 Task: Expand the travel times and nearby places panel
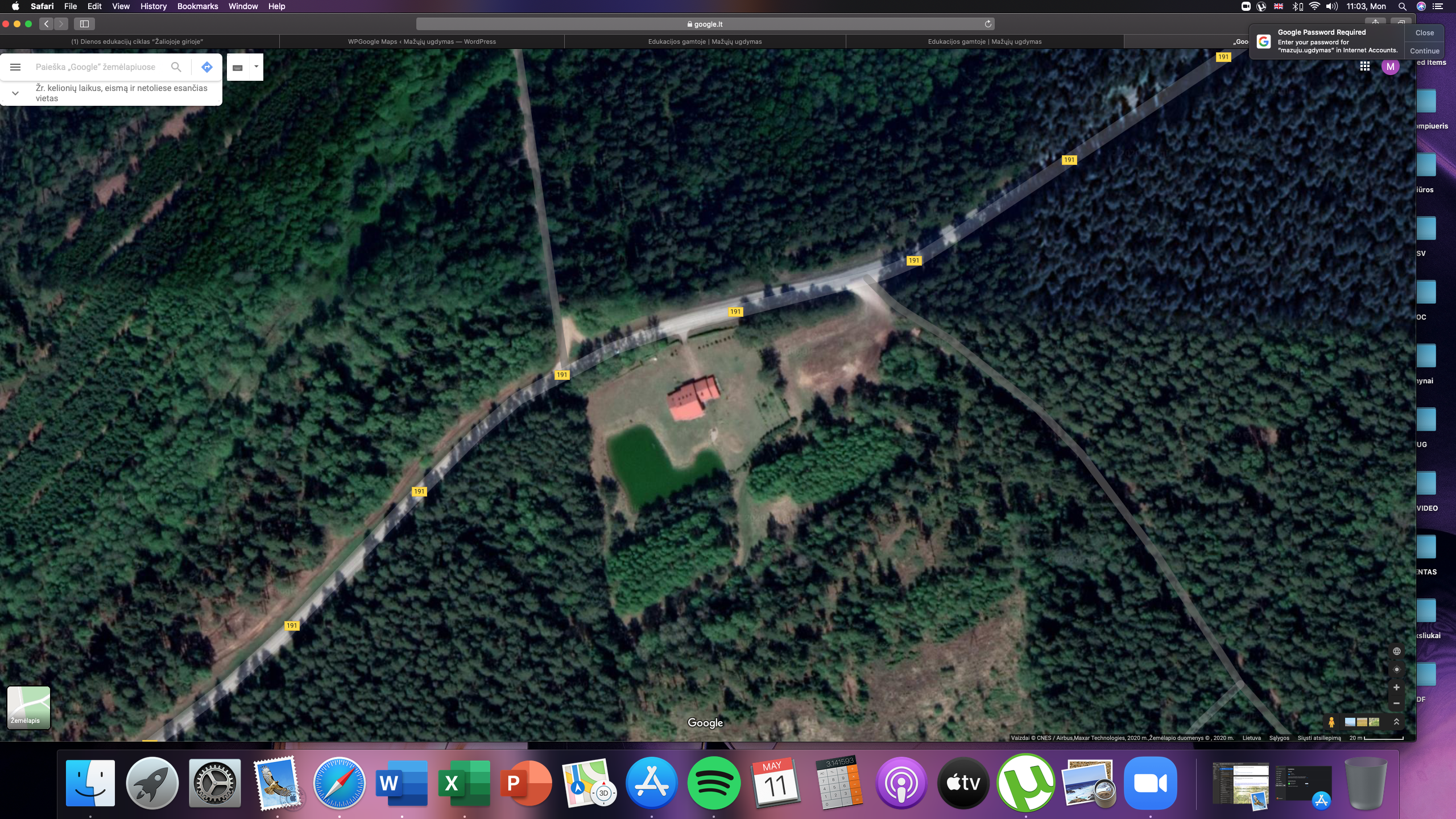[x=15, y=93]
